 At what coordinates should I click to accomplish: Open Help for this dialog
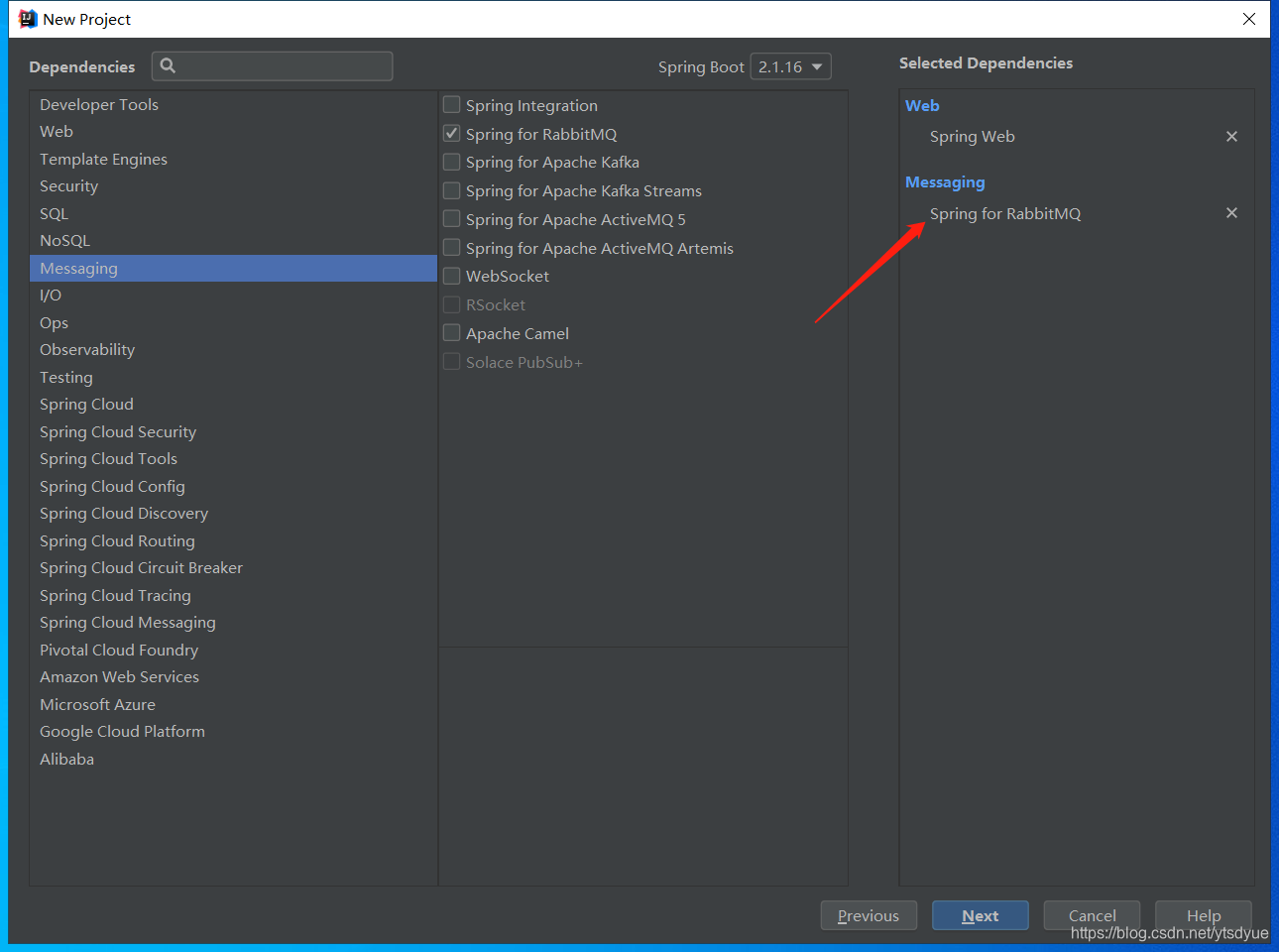coord(1204,915)
